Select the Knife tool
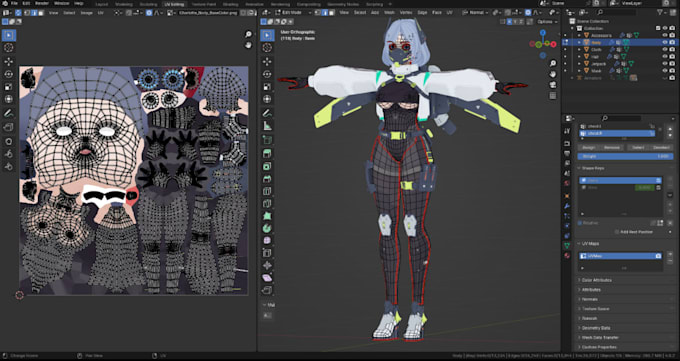The height and width of the screenshot is (361, 680). pyautogui.click(x=268, y=203)
